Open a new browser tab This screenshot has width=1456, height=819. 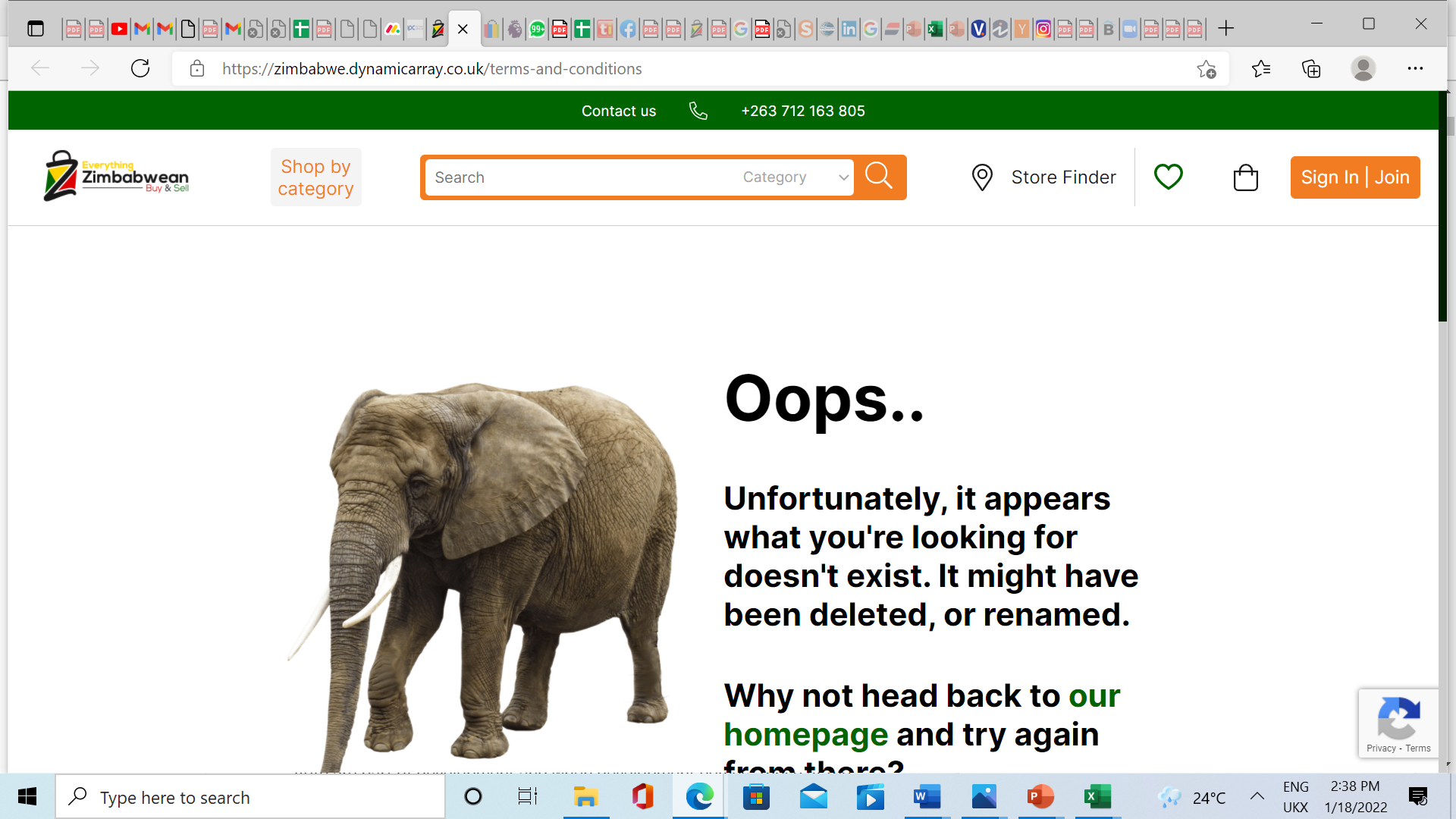pyautogui.click(x=1225, y=29)
